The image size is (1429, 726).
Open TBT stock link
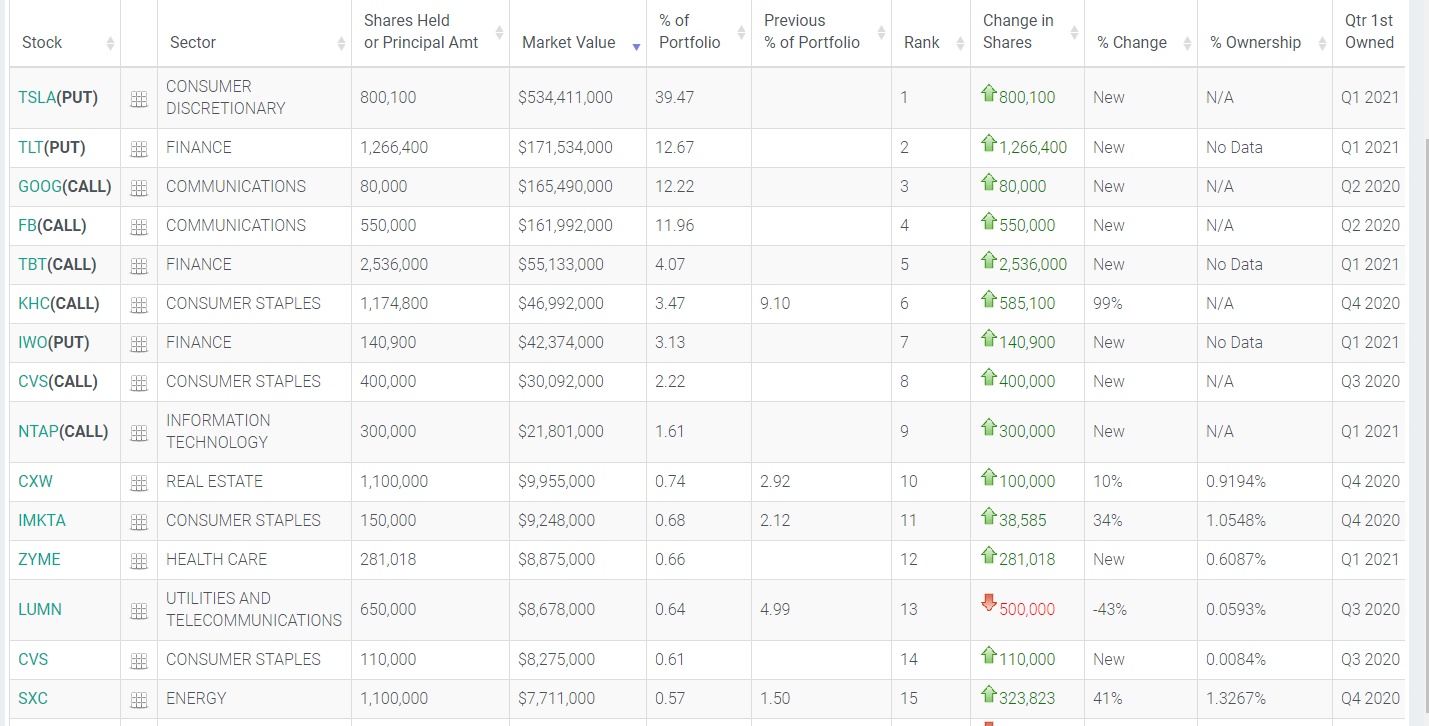point(32,265)
